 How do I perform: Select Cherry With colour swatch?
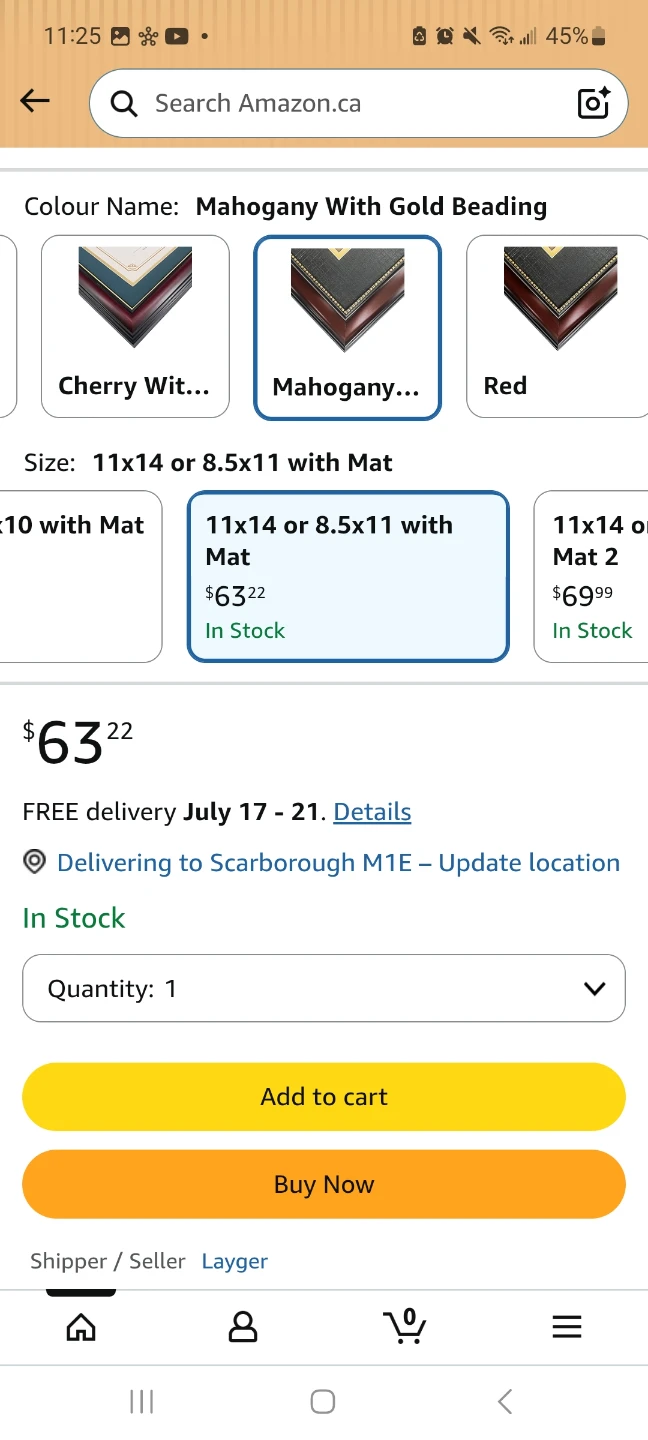click(x=135, y=326)
